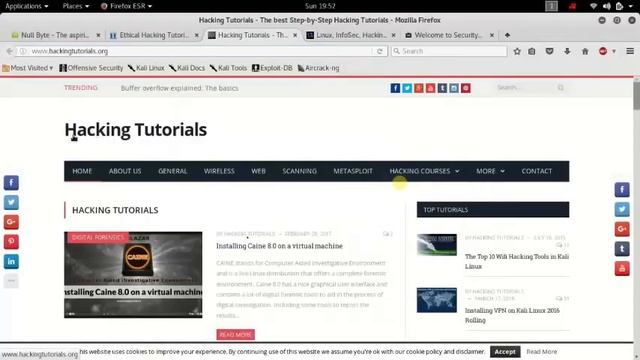Open the WIRELESS navigation item

tap(219, 171)
